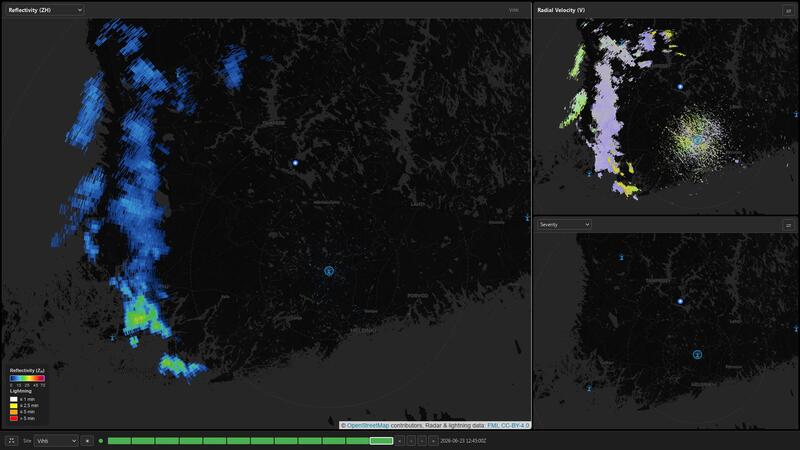This screenshot has width=800, height=450.
Task: Open the CC-BY-4.0 license link
Action: pos(515,426)
